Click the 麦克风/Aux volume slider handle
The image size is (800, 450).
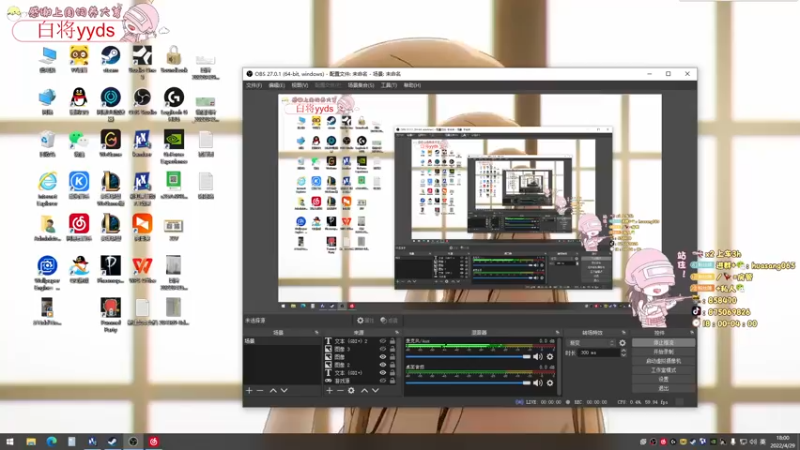tap(527, 357)
